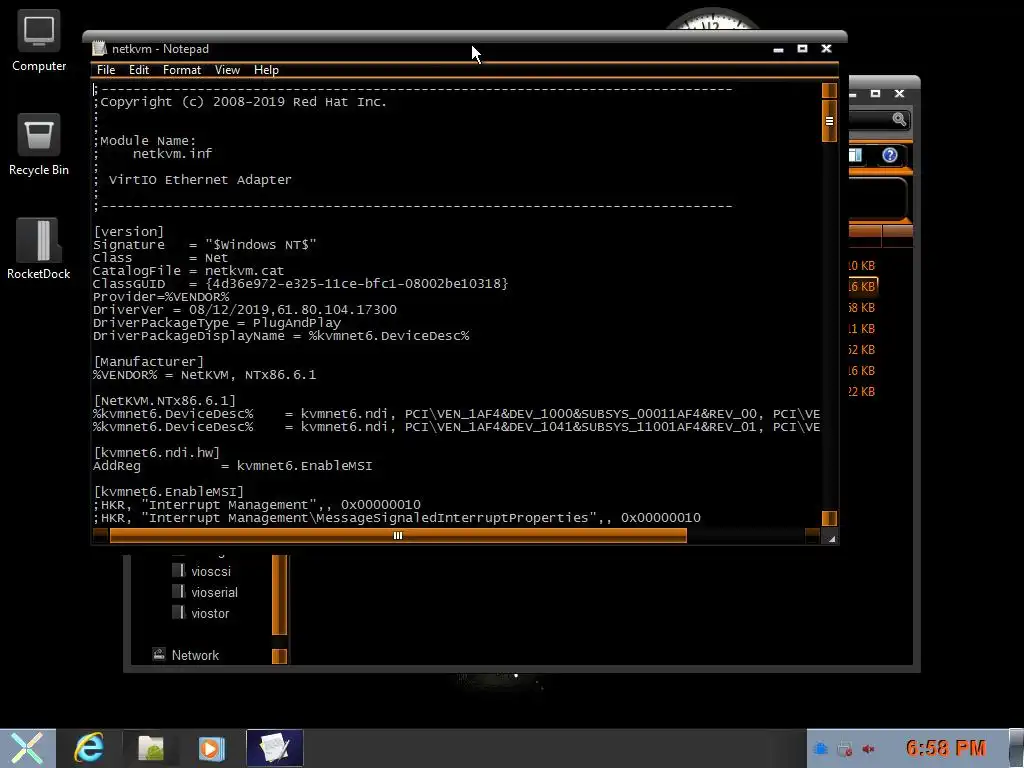Screen dimensions: 1024x768
Task: Click the Explorer navigation pane scroll down arrow
Action: (x=280, y=656)
